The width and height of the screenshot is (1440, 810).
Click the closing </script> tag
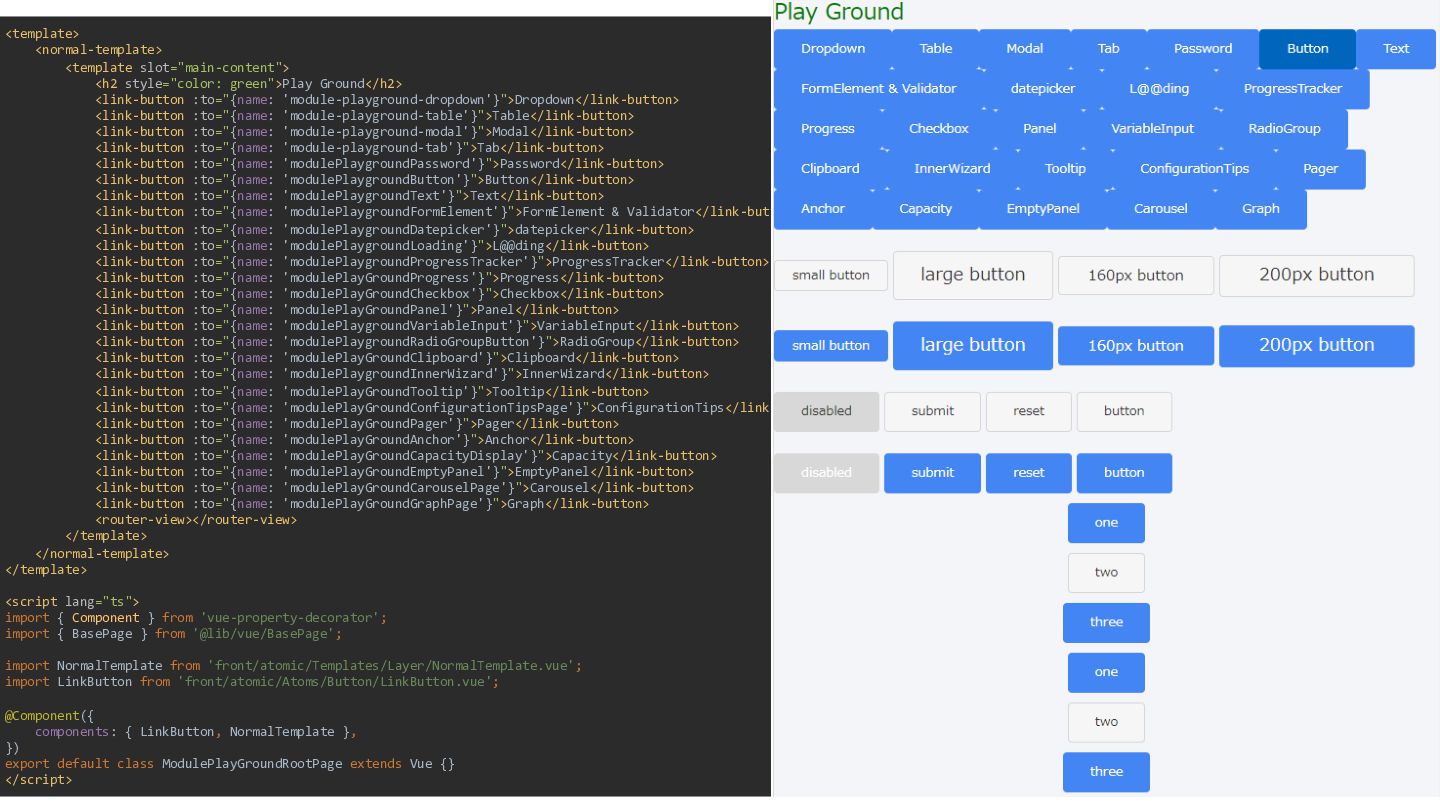pos(39,780)
